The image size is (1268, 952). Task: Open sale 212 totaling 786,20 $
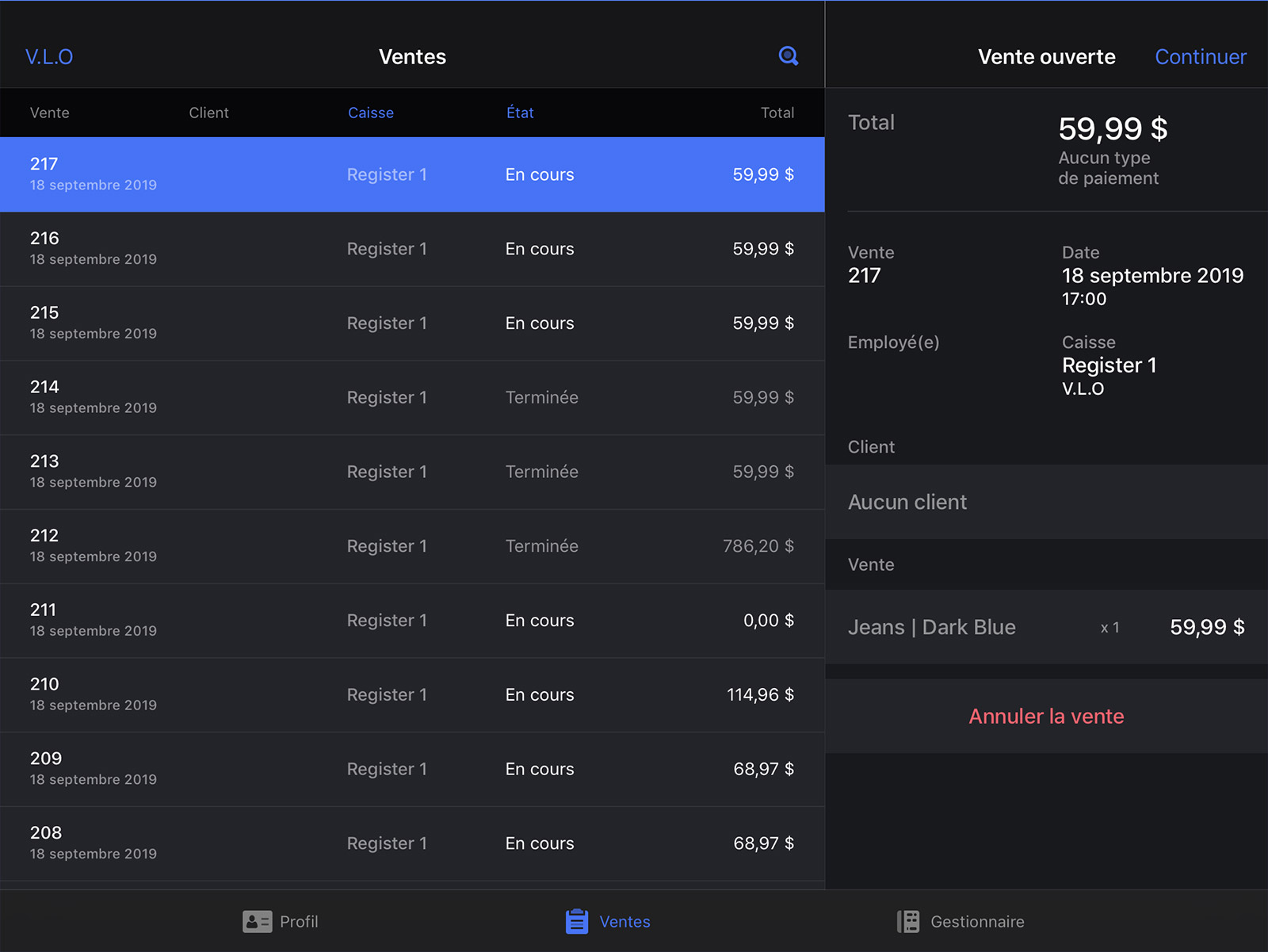click(x=412, y=546)
